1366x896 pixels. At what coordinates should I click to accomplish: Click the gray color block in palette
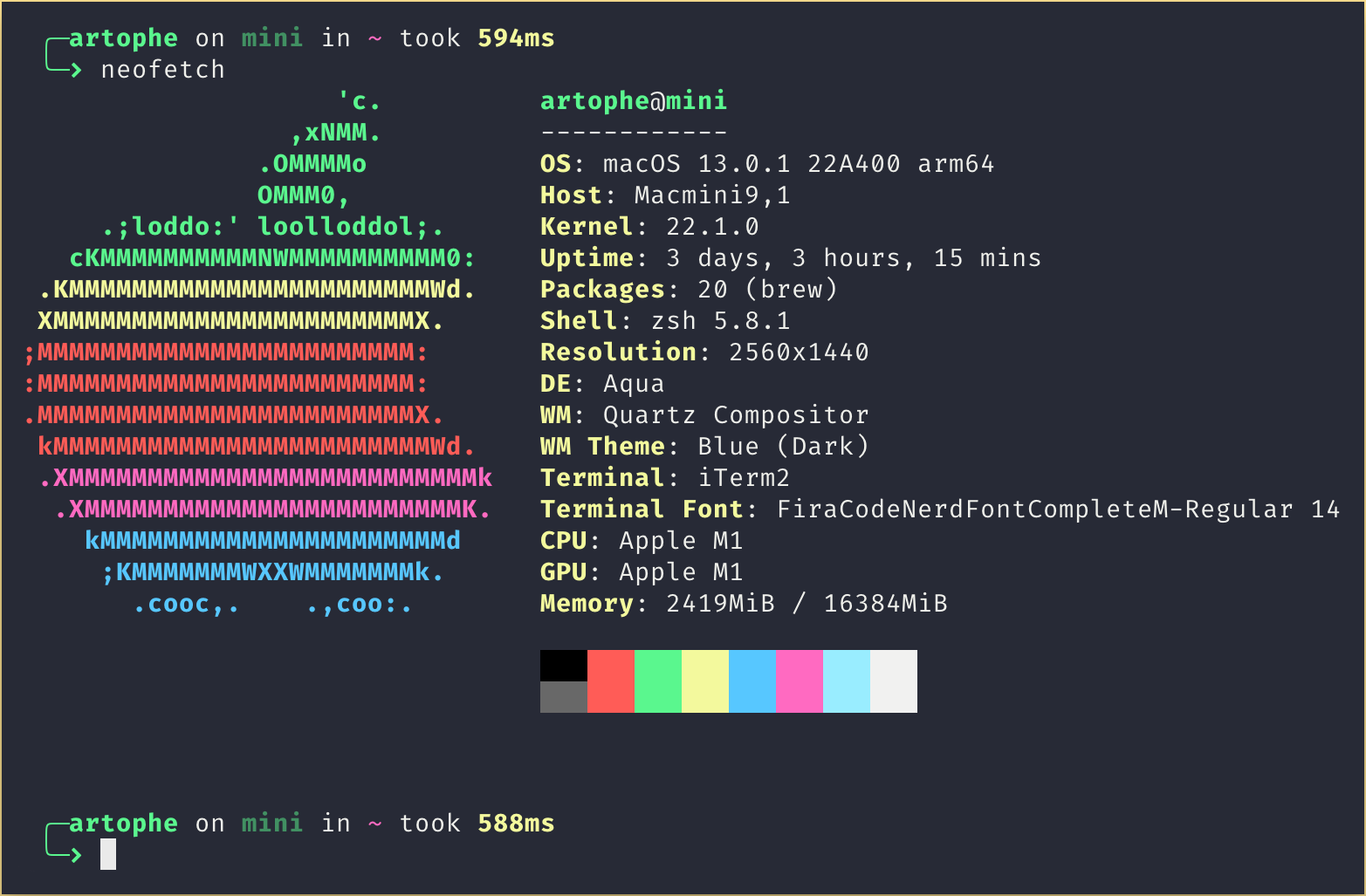click(564, 697)
